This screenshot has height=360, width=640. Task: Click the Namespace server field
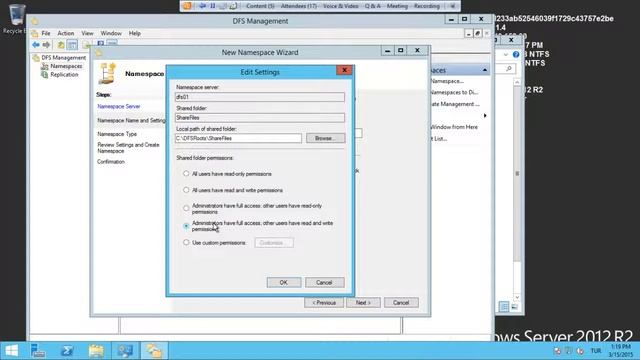260,97
